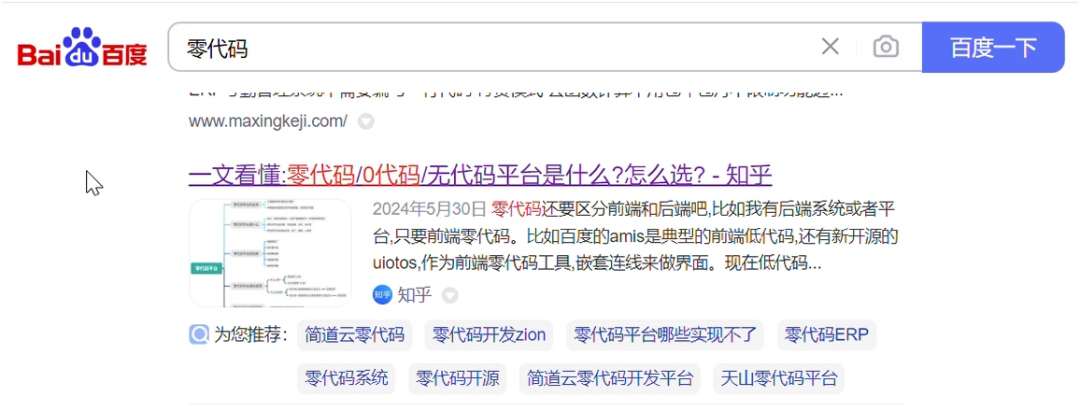This screenshot has height=411, width=1080.
Task: Expand the dropdown arrow beside www.maxingkeji.com
Action: tap(366, 122)
